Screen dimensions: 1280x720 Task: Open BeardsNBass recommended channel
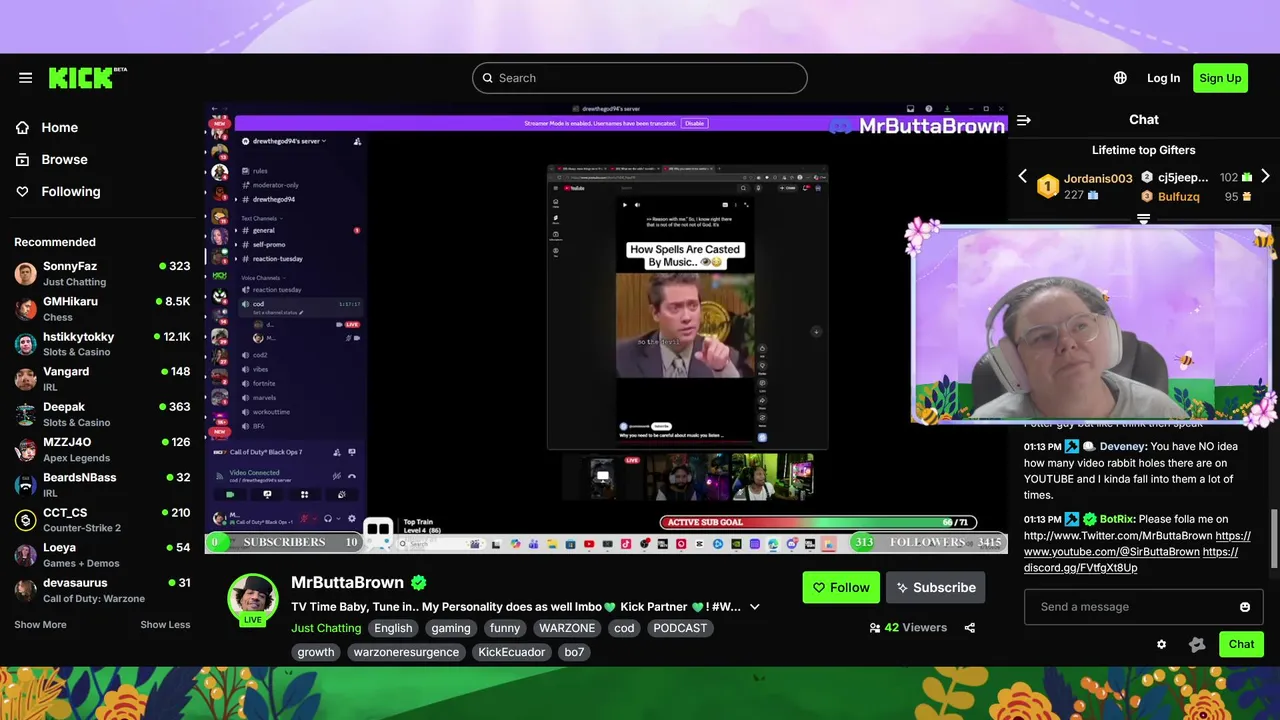(102, 485)
